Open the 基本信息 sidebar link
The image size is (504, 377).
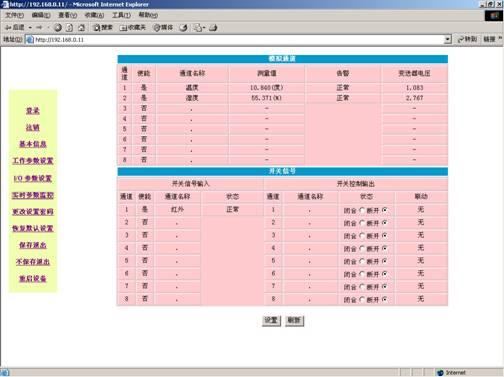pyautogui.click(x=33, y=144)
